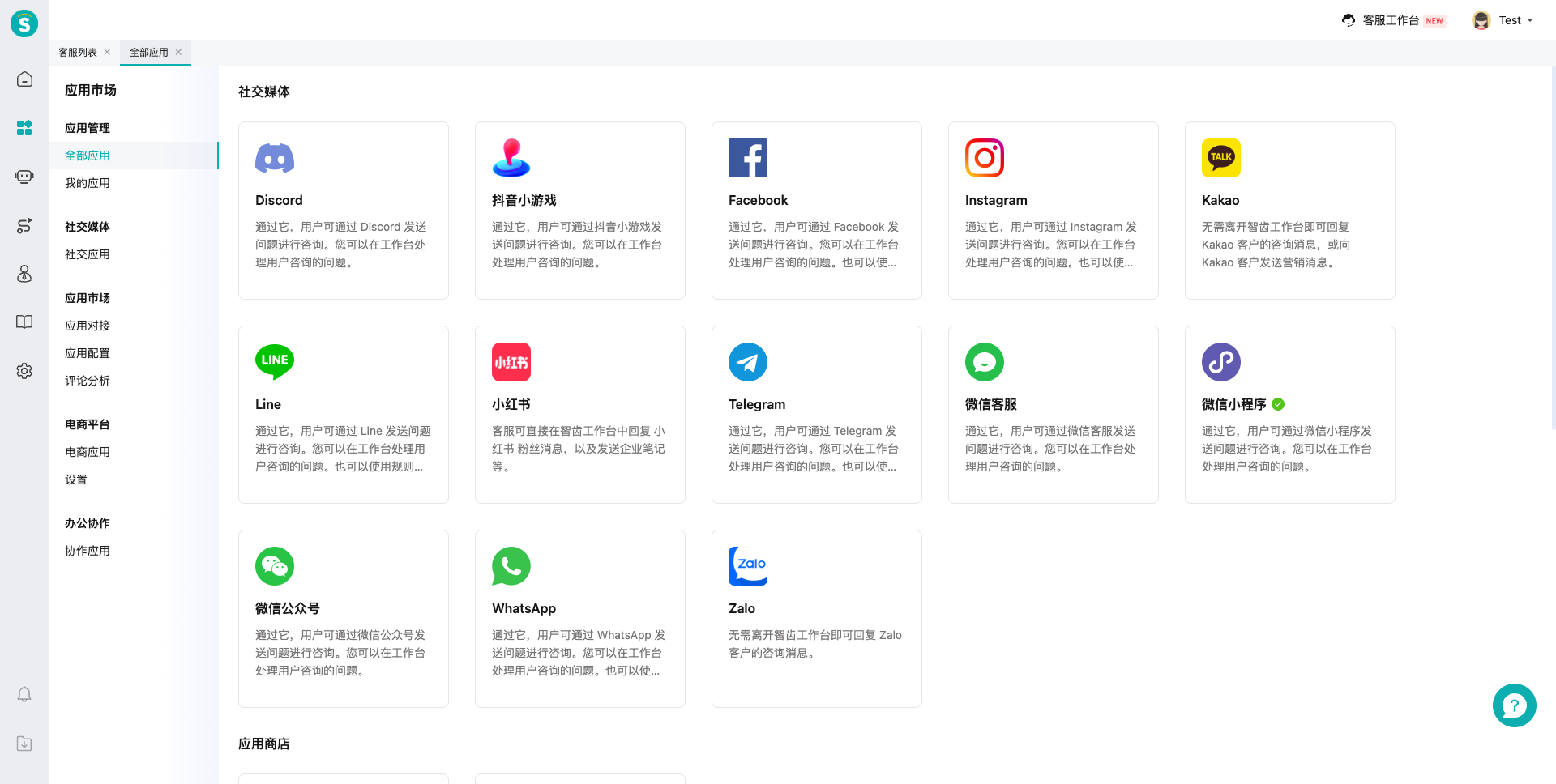Click the NEW badge next to 客服工作台
The width and height of the screenshot is (1556, 784).
click(x=1434, y=21)
